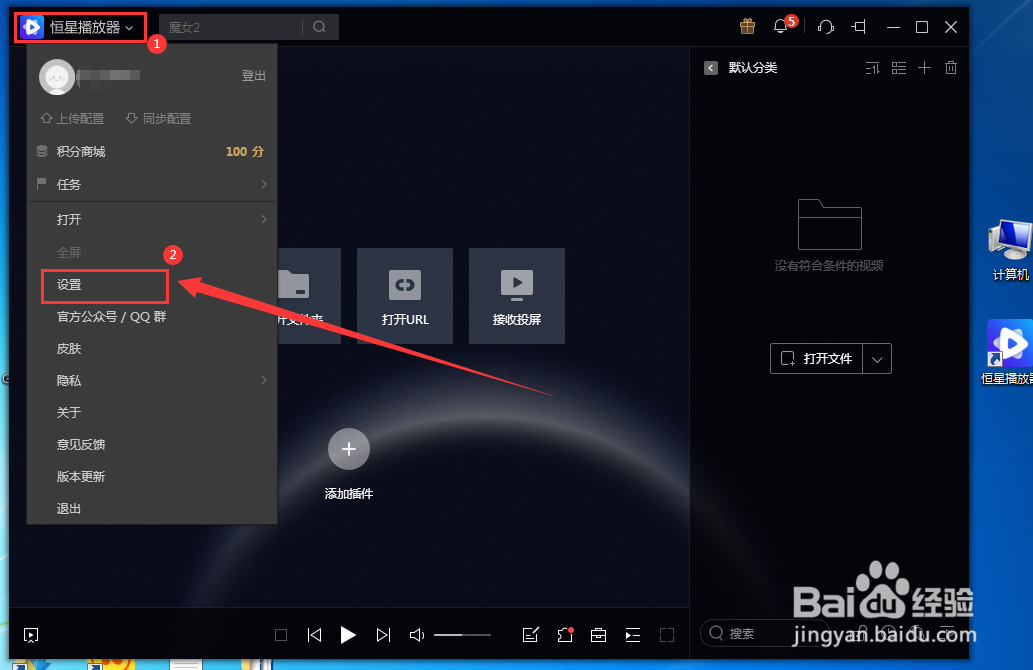
Task: Click the next track button
Action: (383, 635)
